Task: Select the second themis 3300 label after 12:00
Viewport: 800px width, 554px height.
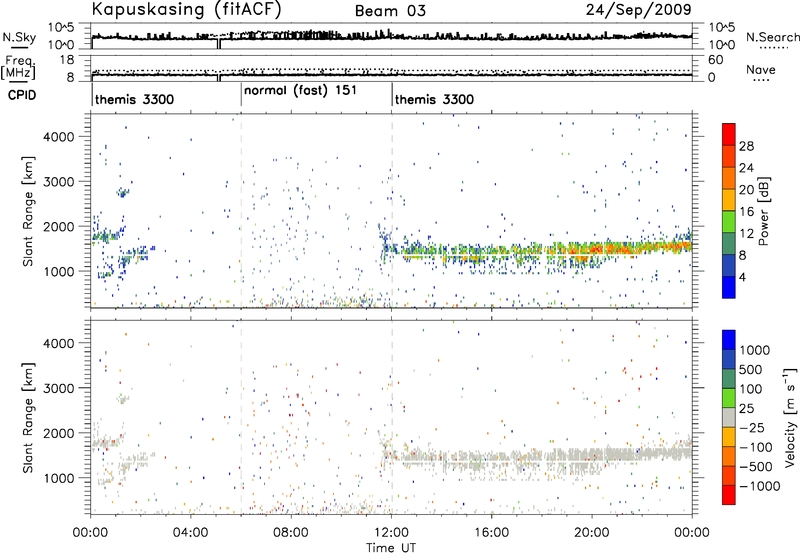Action: [x=434, y=99]
